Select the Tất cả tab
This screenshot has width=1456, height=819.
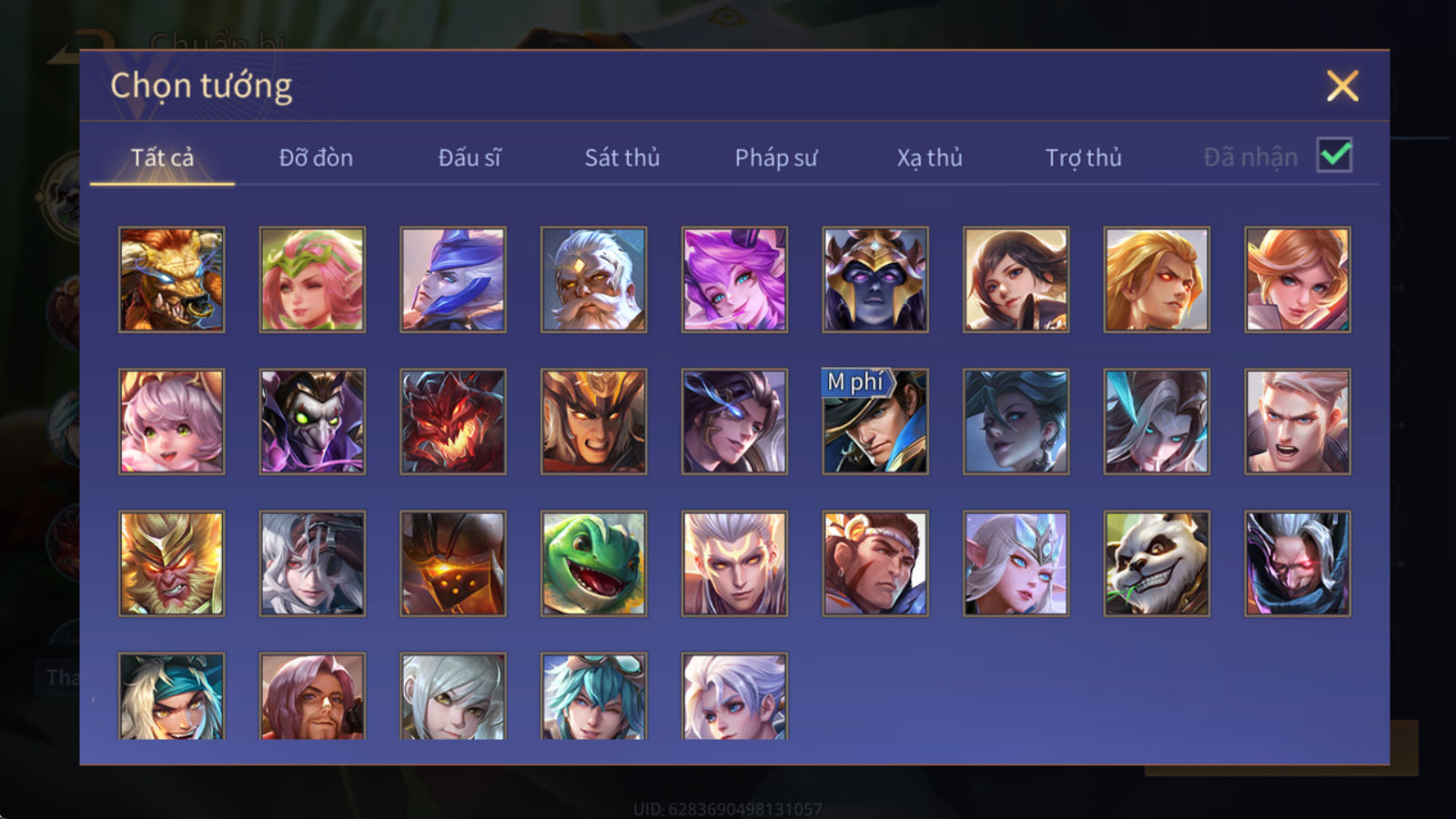click(162, 157)
